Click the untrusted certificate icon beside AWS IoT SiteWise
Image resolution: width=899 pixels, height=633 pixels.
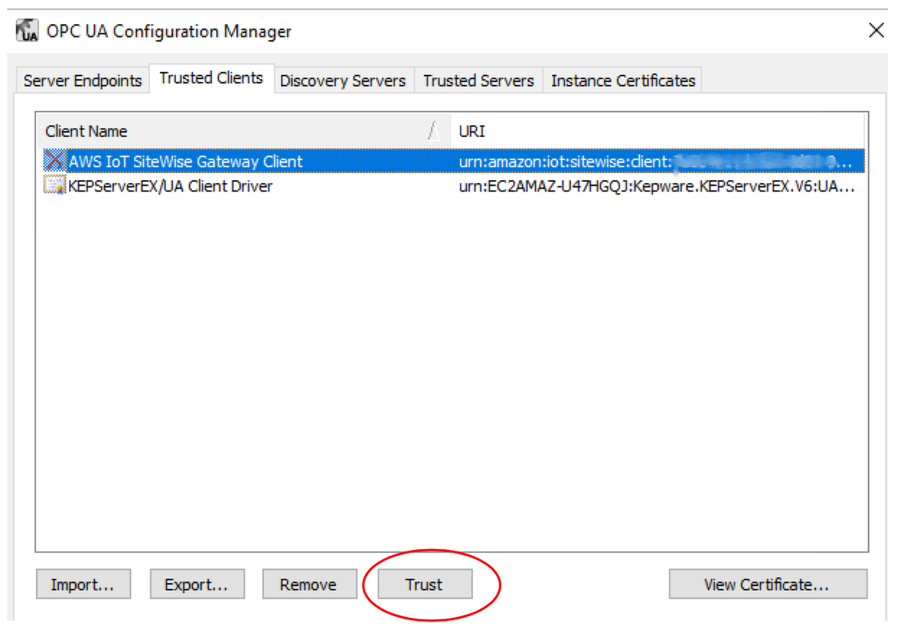55,161
